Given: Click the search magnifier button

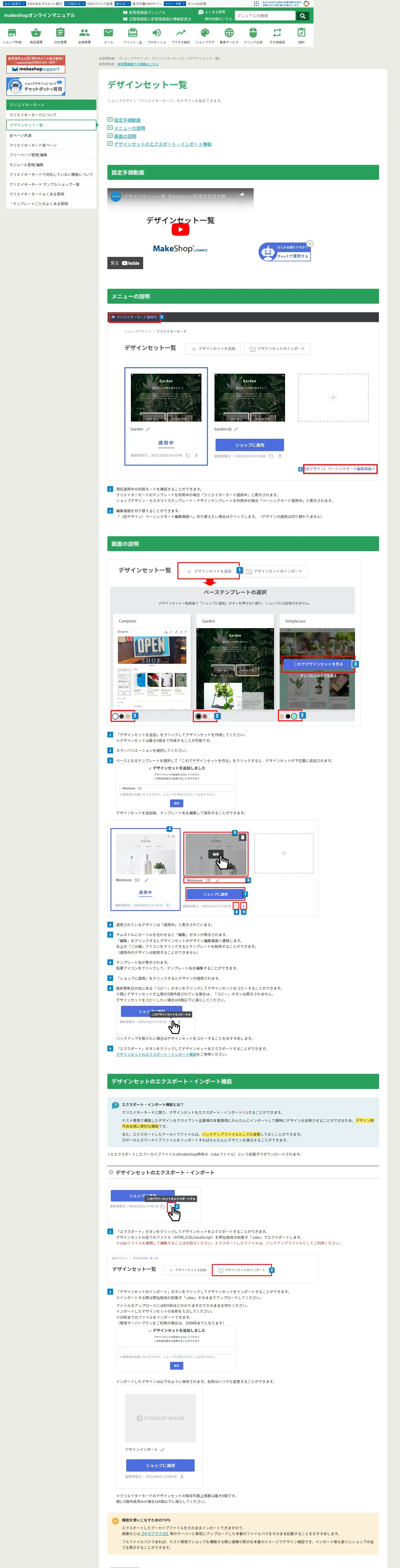Looking at the screenshot, I should tap(303, 16).
